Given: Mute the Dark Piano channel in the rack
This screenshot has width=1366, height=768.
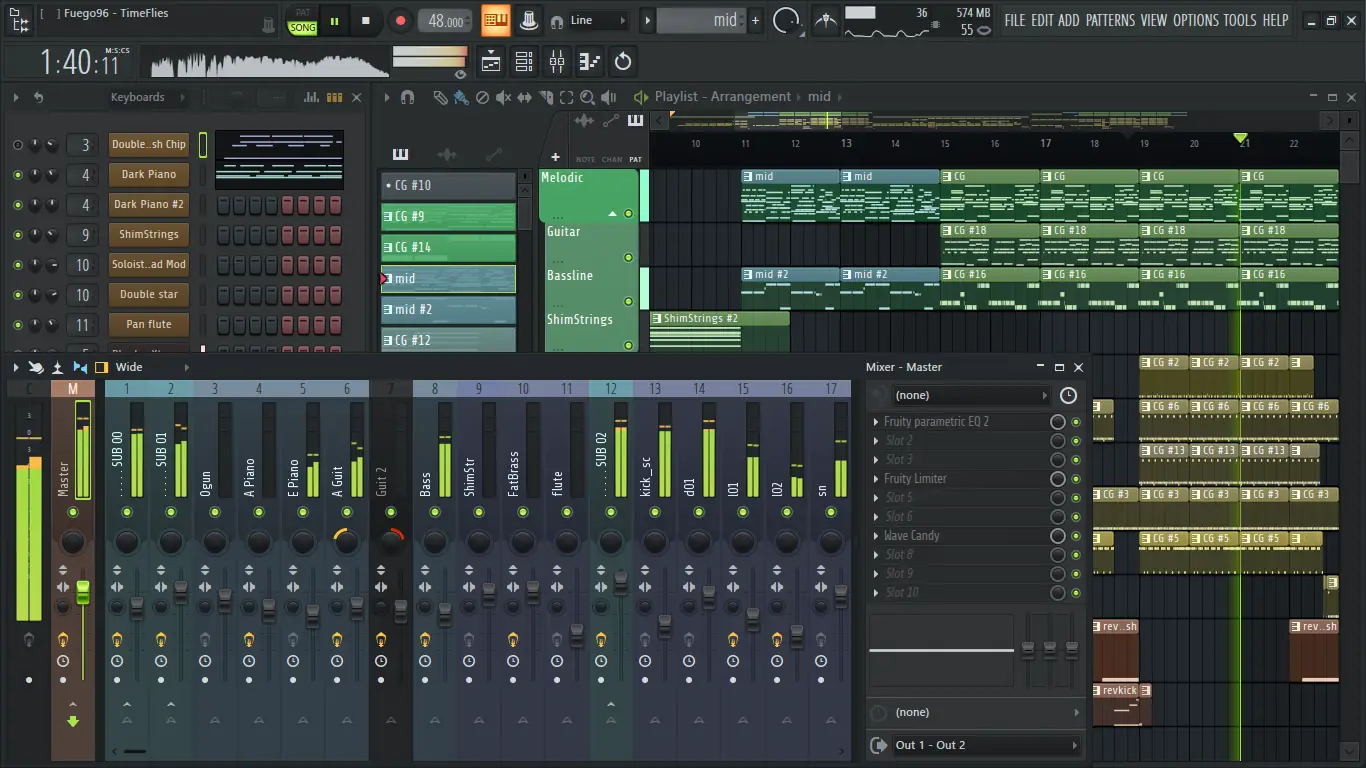Looking at the screenshot, I should 18,174.
